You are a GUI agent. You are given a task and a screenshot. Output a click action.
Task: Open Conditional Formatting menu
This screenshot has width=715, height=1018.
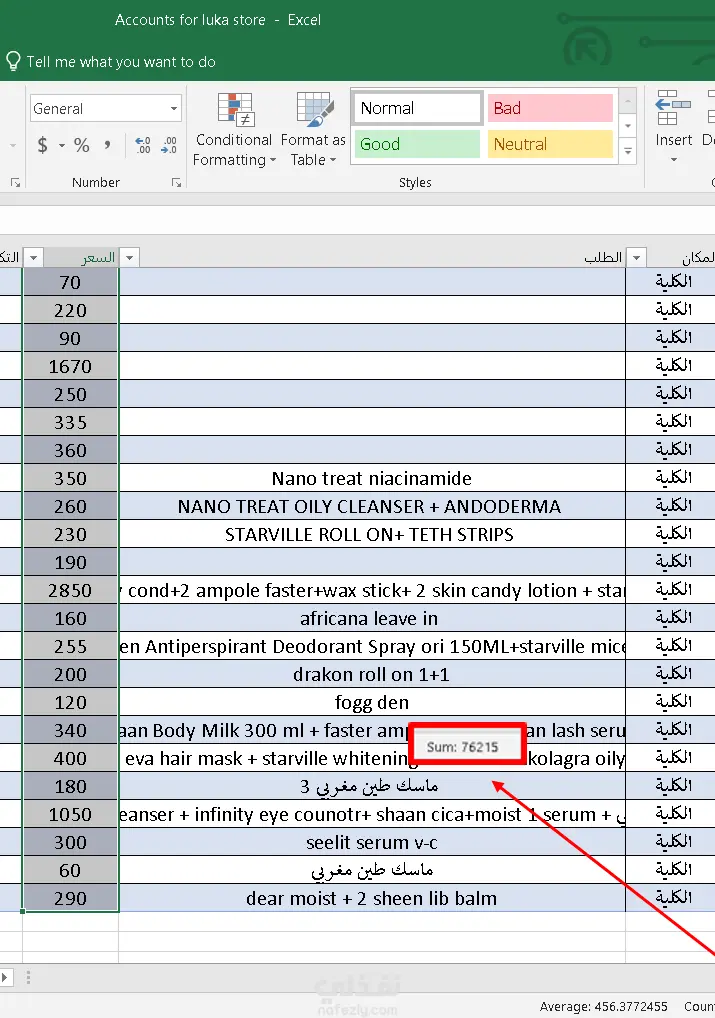click(234, 129)
